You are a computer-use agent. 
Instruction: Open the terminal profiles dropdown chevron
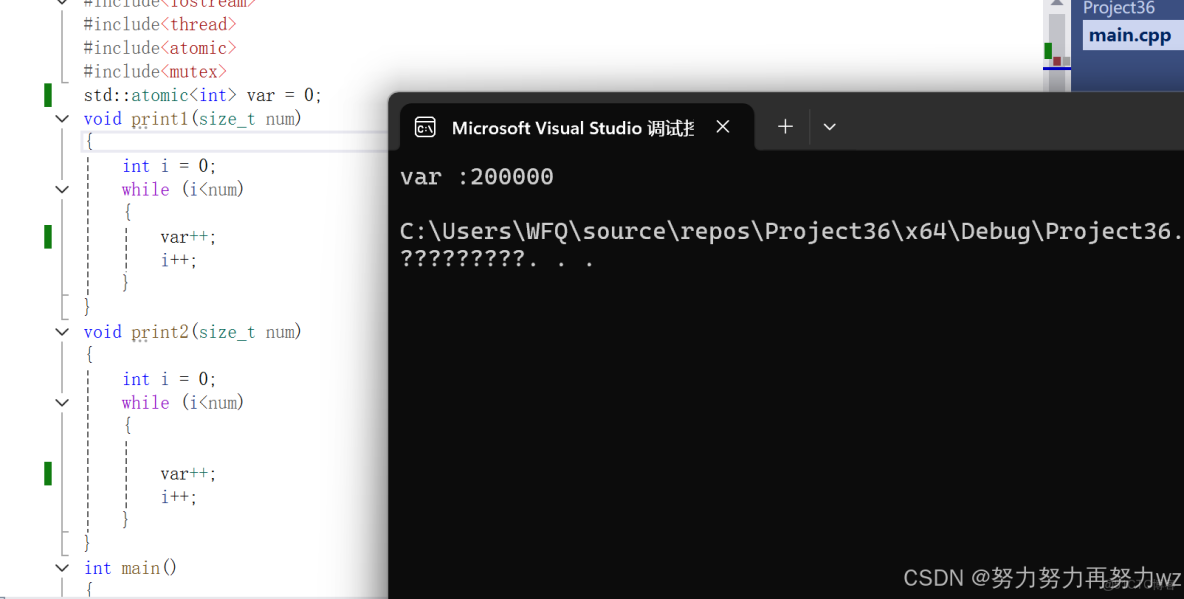pyautogui.click(x=828, y=126)
